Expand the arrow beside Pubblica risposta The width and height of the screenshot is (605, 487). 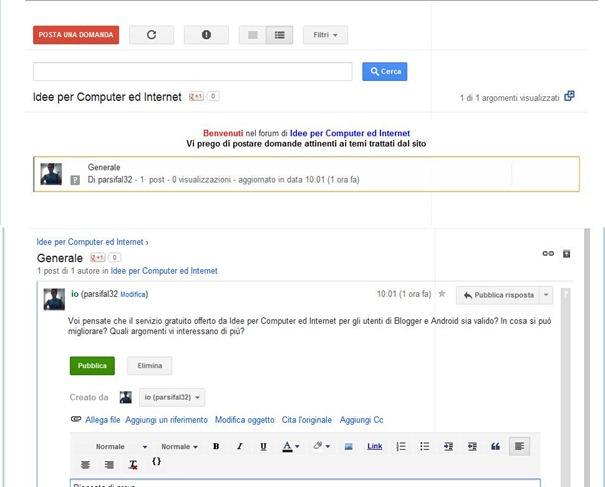tap(546, 295)
